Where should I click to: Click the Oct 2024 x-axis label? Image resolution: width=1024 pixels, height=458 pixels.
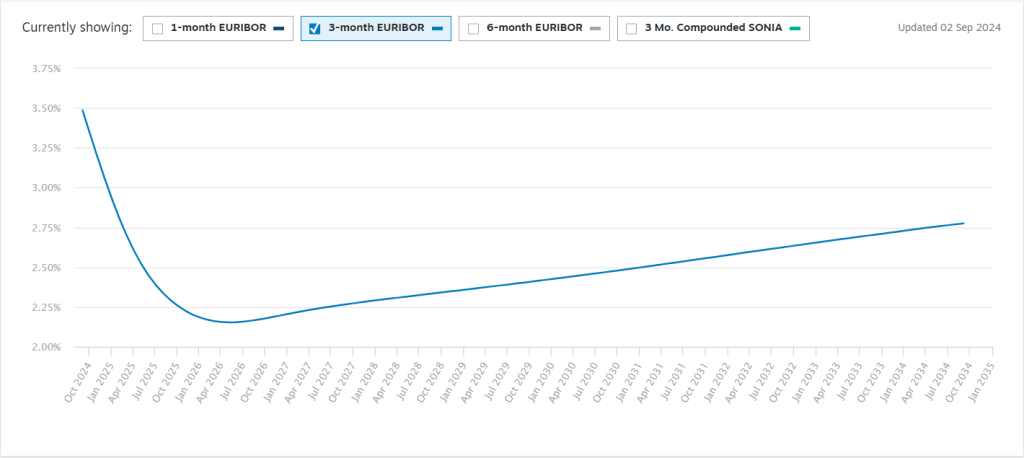pyautogui.click(x=77, y=381)
